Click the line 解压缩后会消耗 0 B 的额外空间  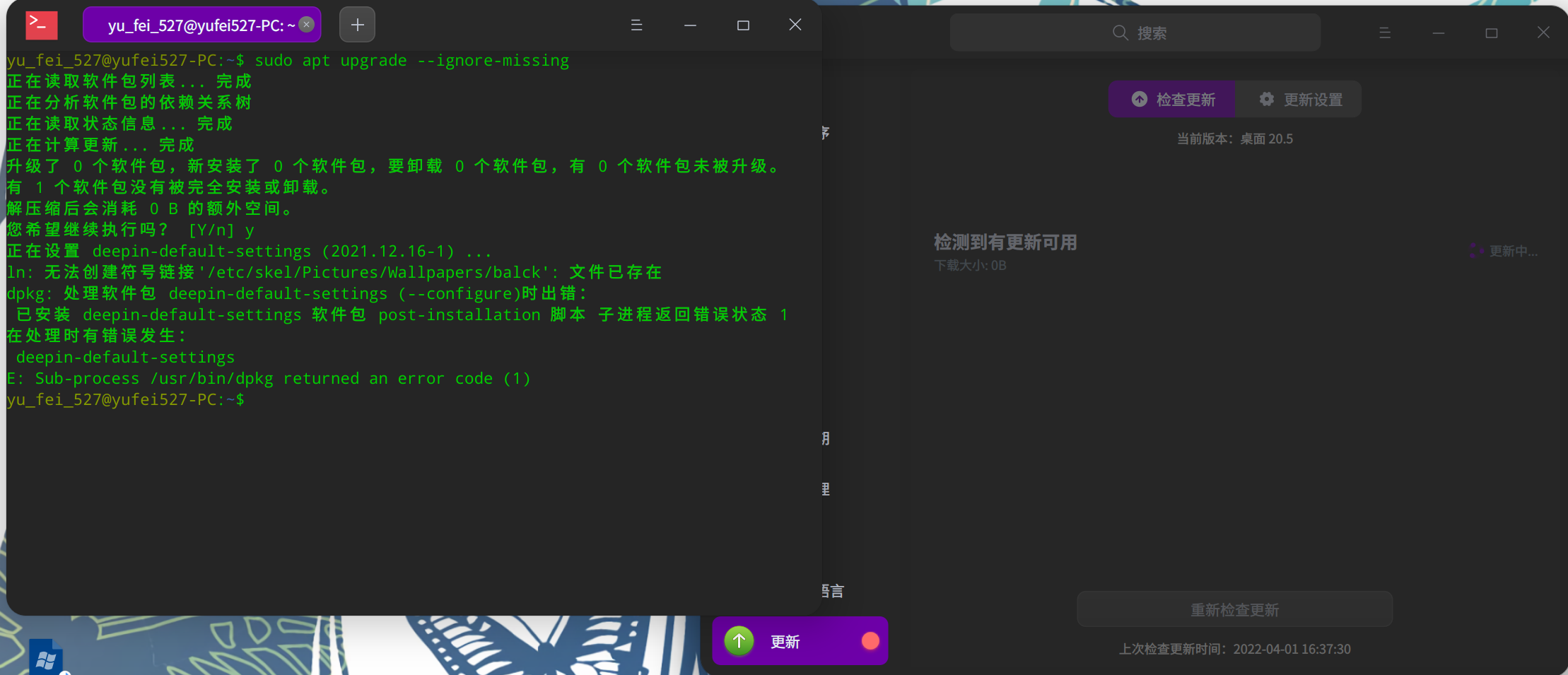[x=151, y=209]
